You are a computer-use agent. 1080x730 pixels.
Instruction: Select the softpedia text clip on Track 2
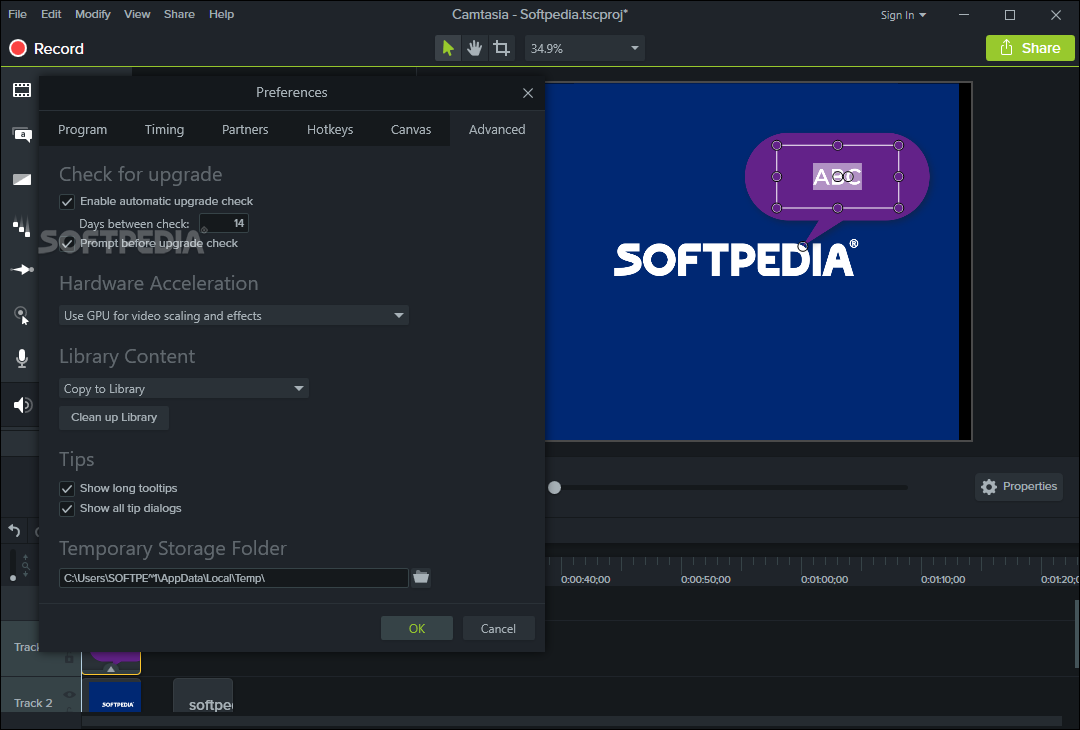pos(203,696)
